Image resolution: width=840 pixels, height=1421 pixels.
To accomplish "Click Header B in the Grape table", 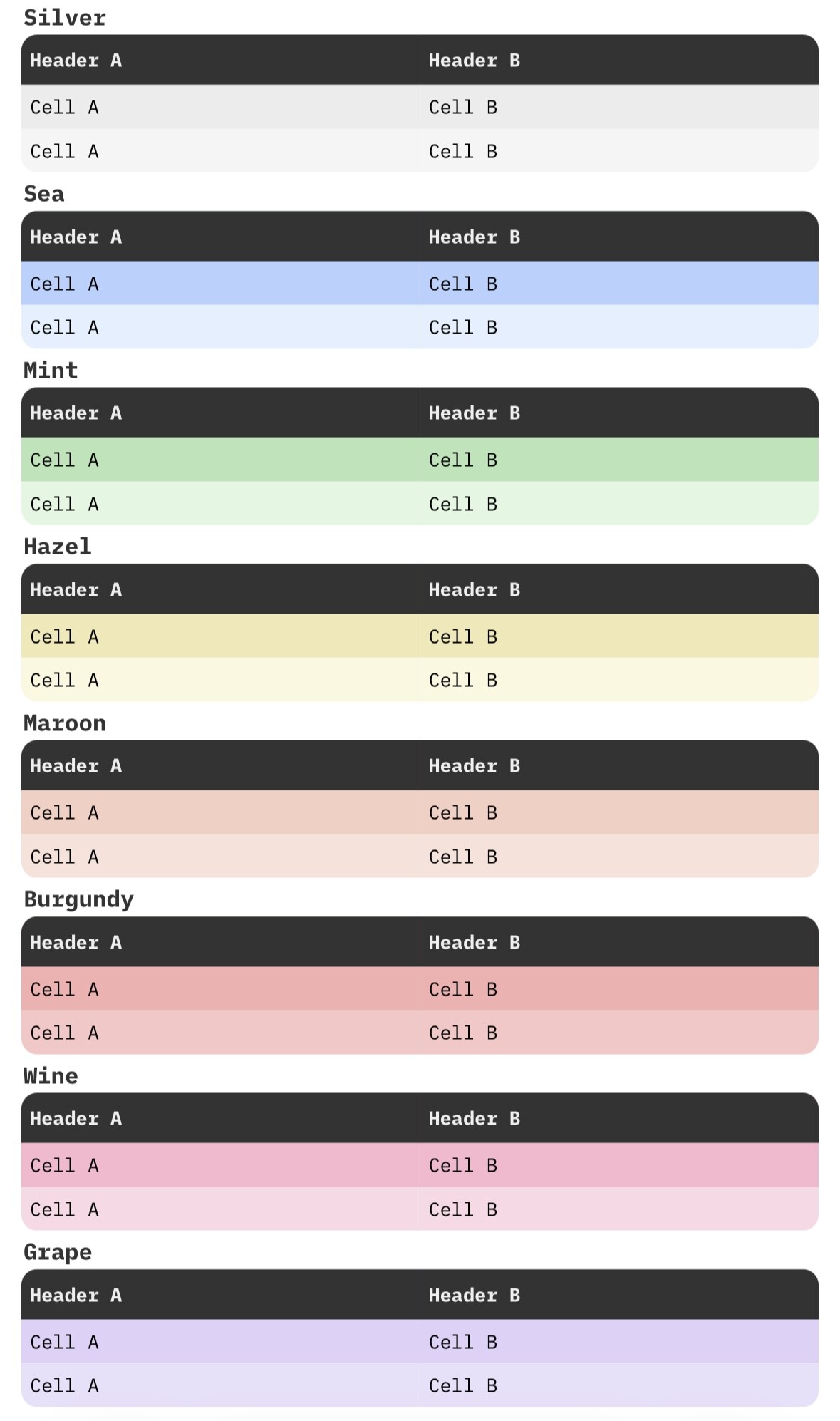I will pos(474,1295).
